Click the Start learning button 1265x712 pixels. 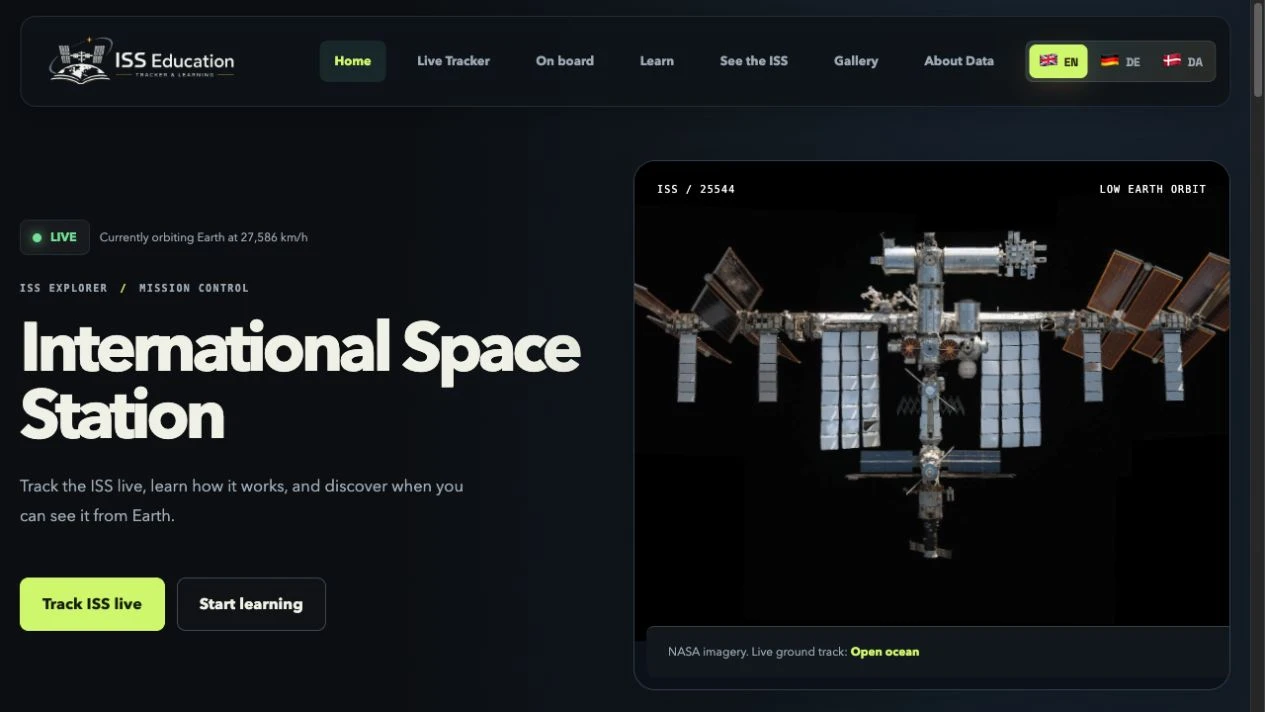251,604
